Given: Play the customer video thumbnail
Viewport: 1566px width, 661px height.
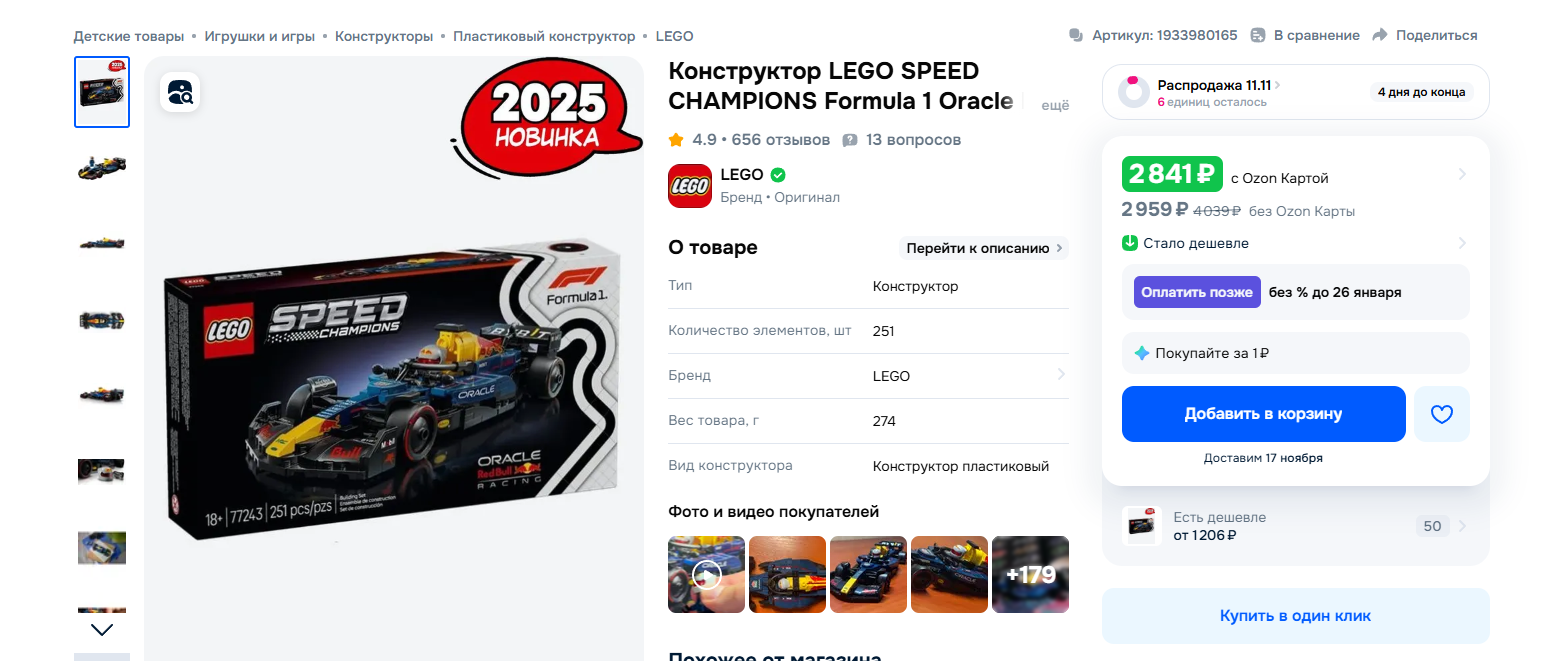Looking at the screenshot, I should click(x=706, y=575).
